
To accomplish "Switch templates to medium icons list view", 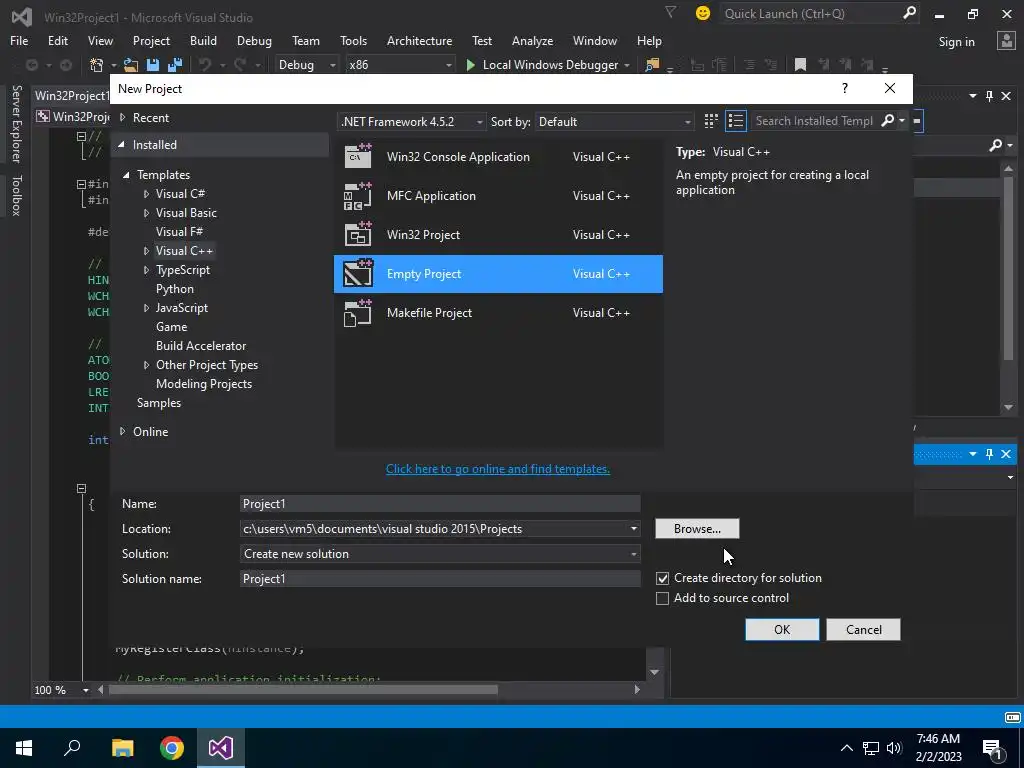I will (x=735, y=121).
